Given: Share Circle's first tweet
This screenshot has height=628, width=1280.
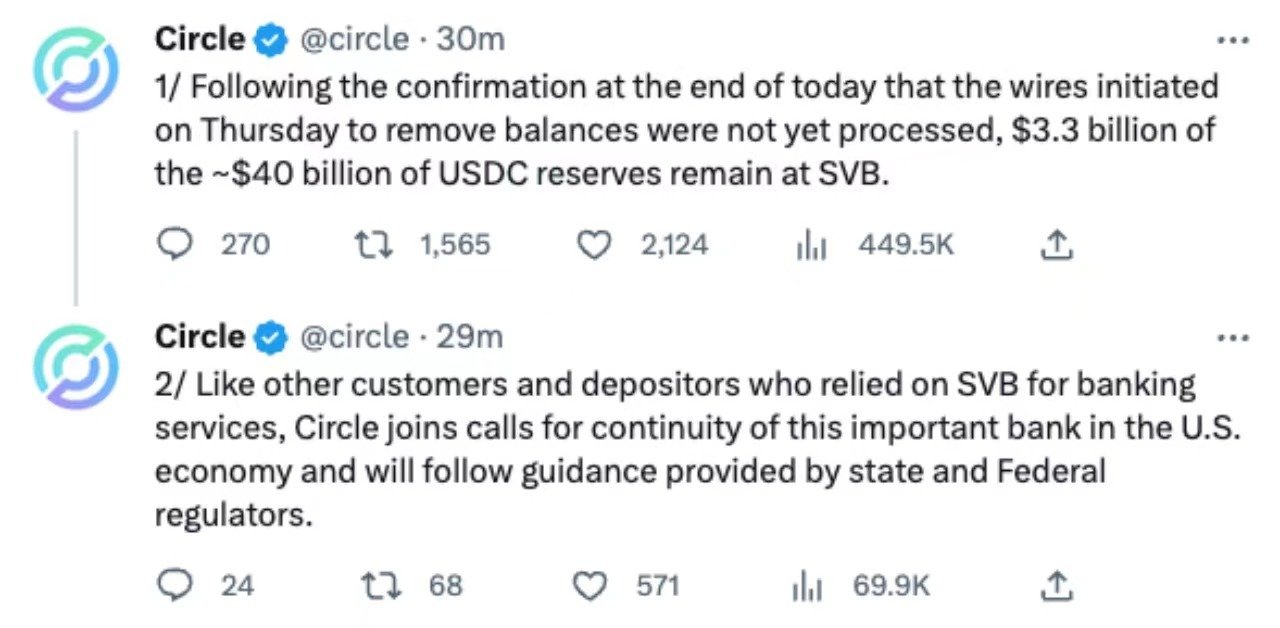Looking at the screenshot, I should [x=1057, y=243].
